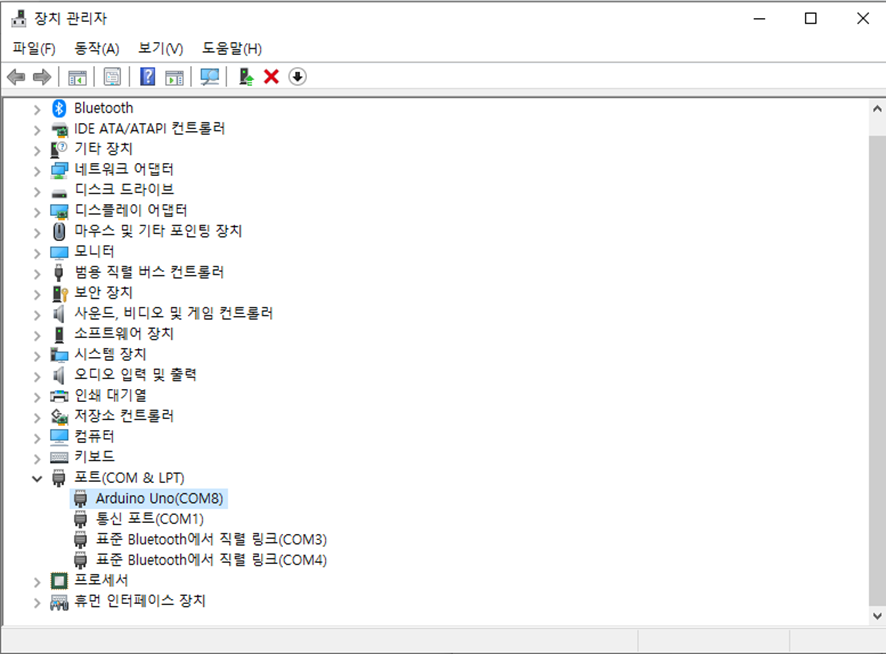Open the 보기(V) menu

pos(160,49)
